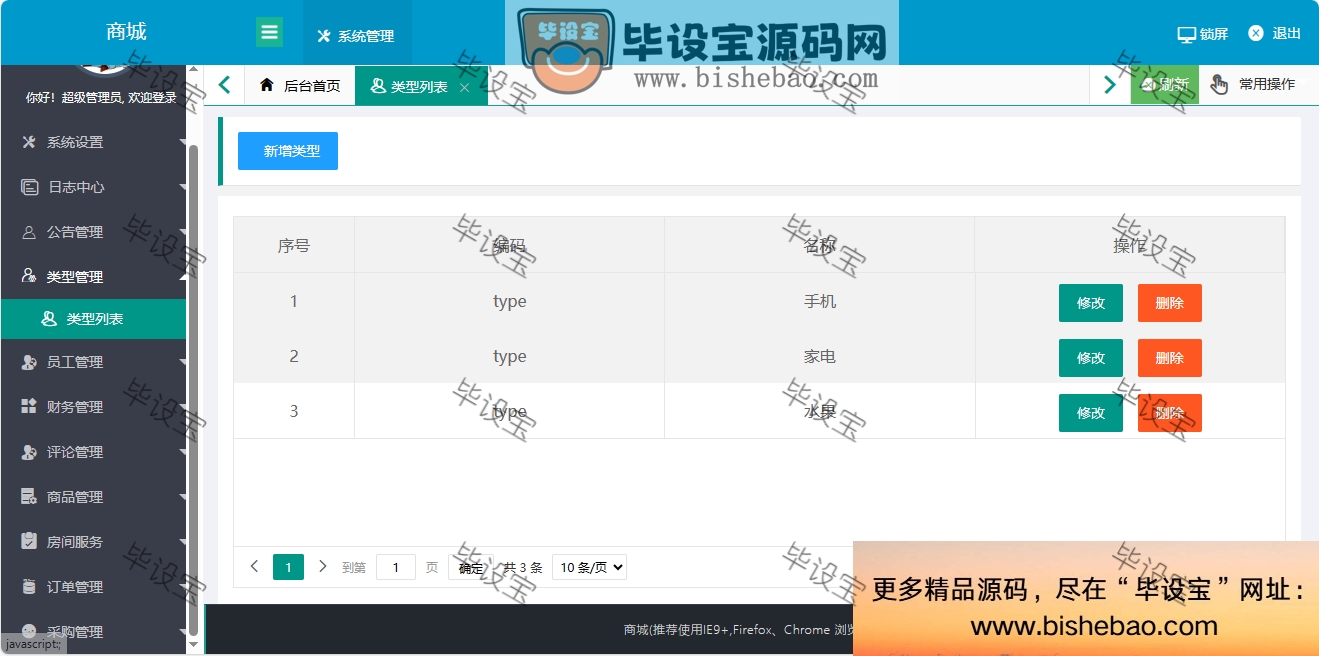Switch to the 后台首页 tab
The image size is (1319, 656).
tap(300, 86)
